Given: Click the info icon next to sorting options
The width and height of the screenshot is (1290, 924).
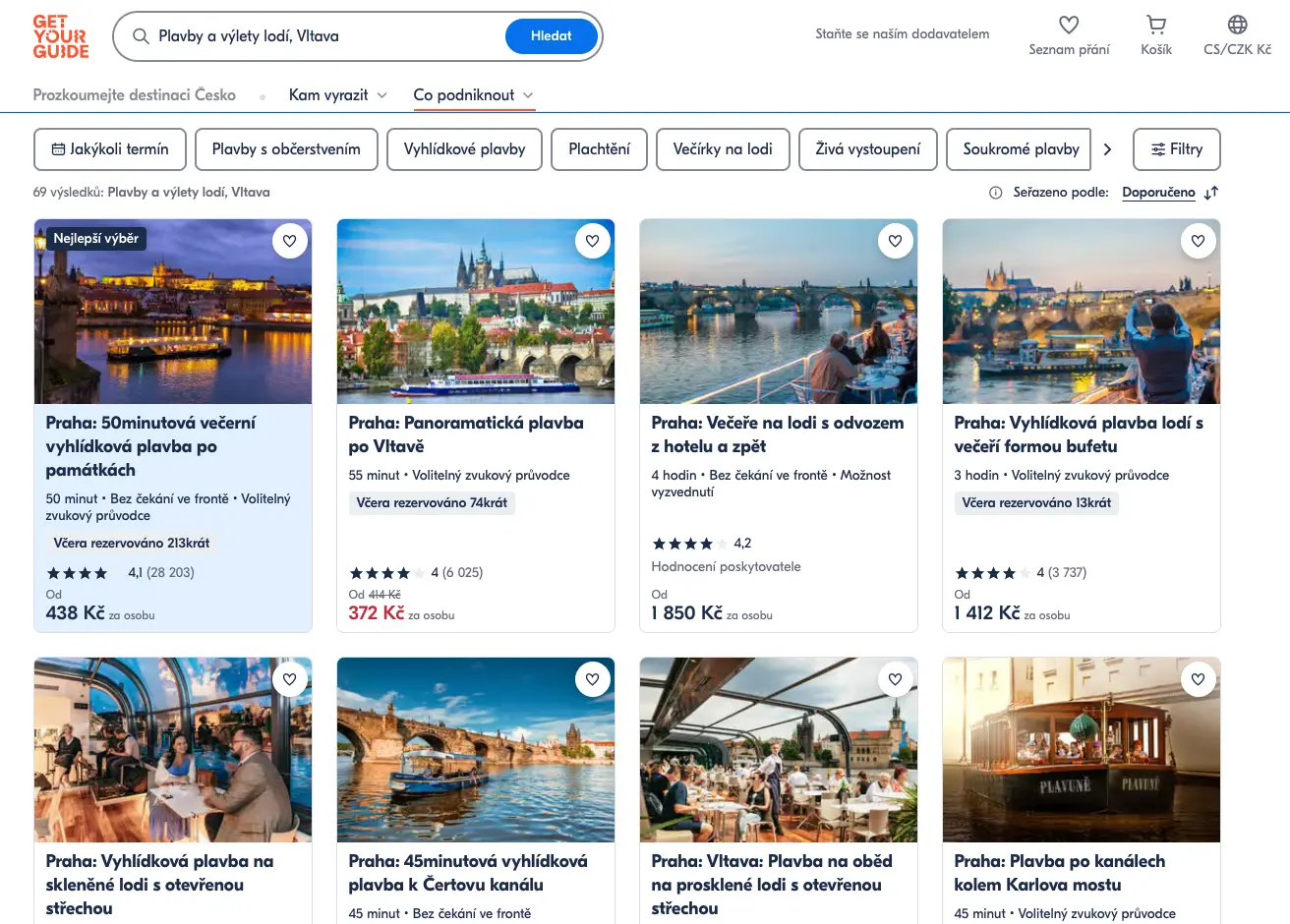Looking at the screenshot, I should (x=994, y=193).
